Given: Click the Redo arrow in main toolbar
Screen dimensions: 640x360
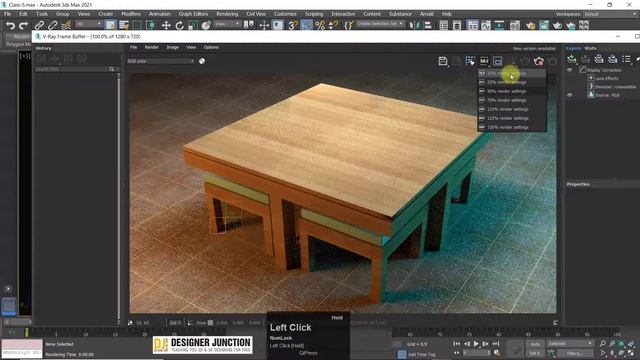Looking at the screenshot, I should point(23,25).
